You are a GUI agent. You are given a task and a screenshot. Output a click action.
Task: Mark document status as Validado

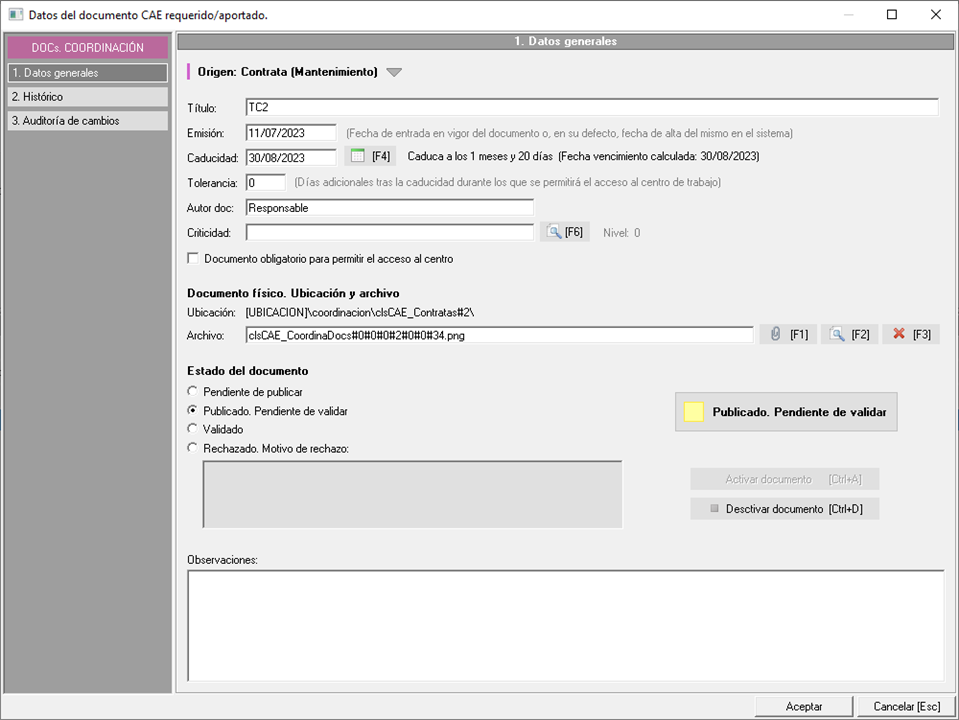pyautogui.click(x=193, y=429)
